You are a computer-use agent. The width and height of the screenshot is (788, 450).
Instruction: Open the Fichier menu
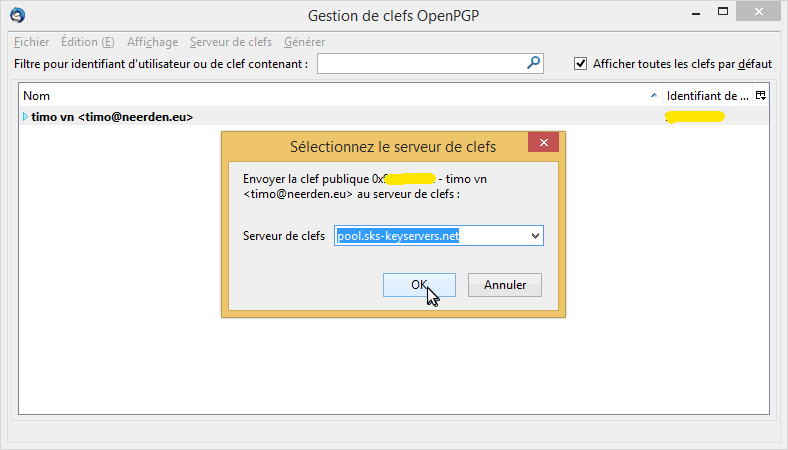[32, 42]
